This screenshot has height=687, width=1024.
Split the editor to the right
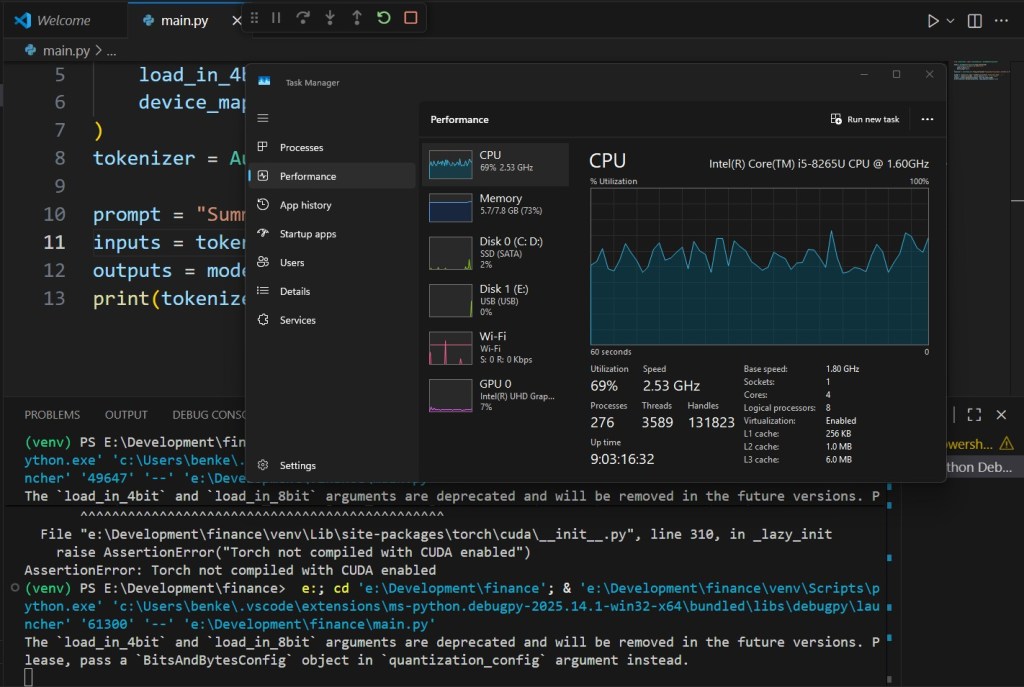pyautogui.click(x=974, y=21)
